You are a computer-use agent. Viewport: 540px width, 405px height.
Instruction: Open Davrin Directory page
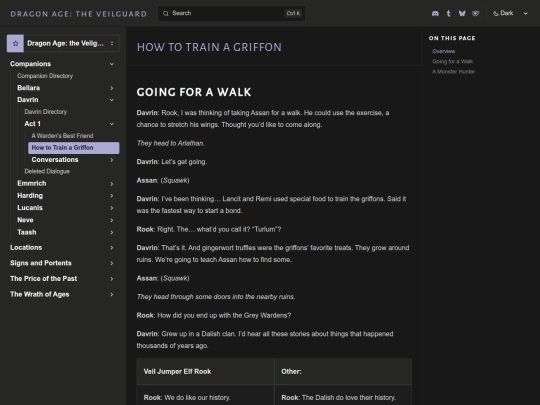coord(46,112)
